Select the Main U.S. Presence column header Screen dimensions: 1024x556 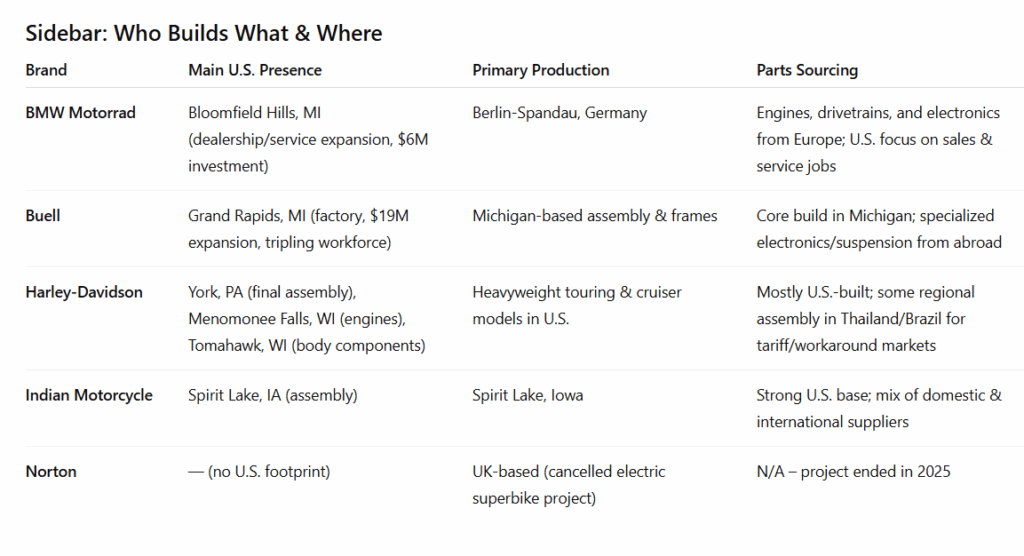click(x=255, y=70)
